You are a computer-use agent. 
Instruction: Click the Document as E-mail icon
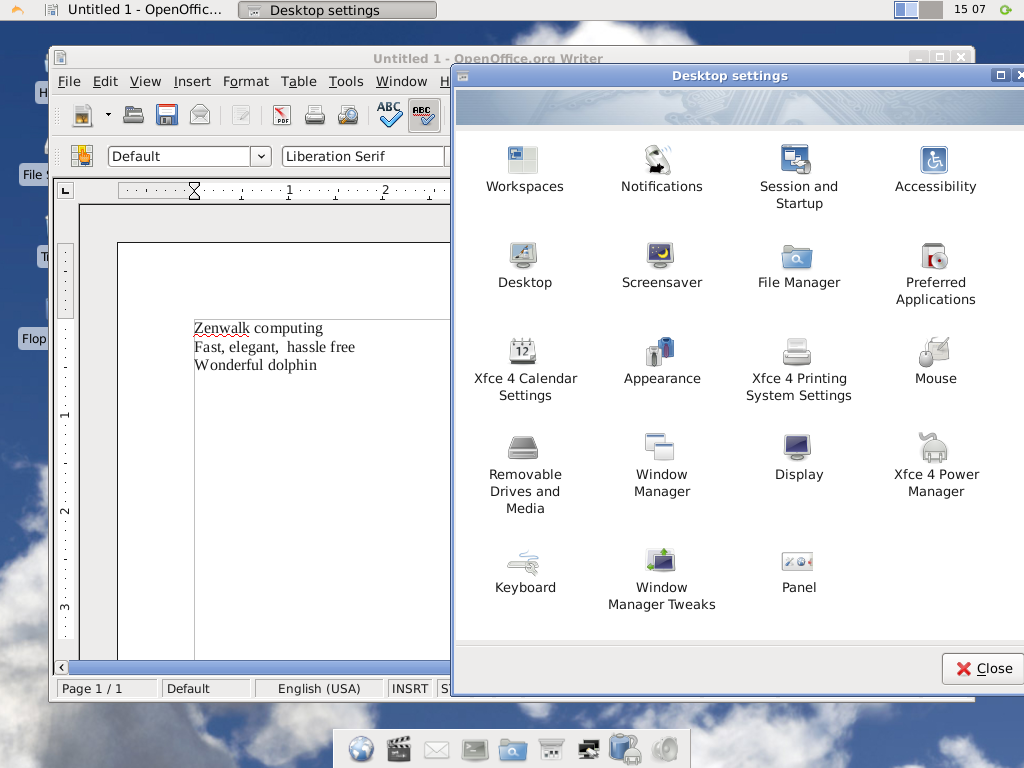click(200, 115)
